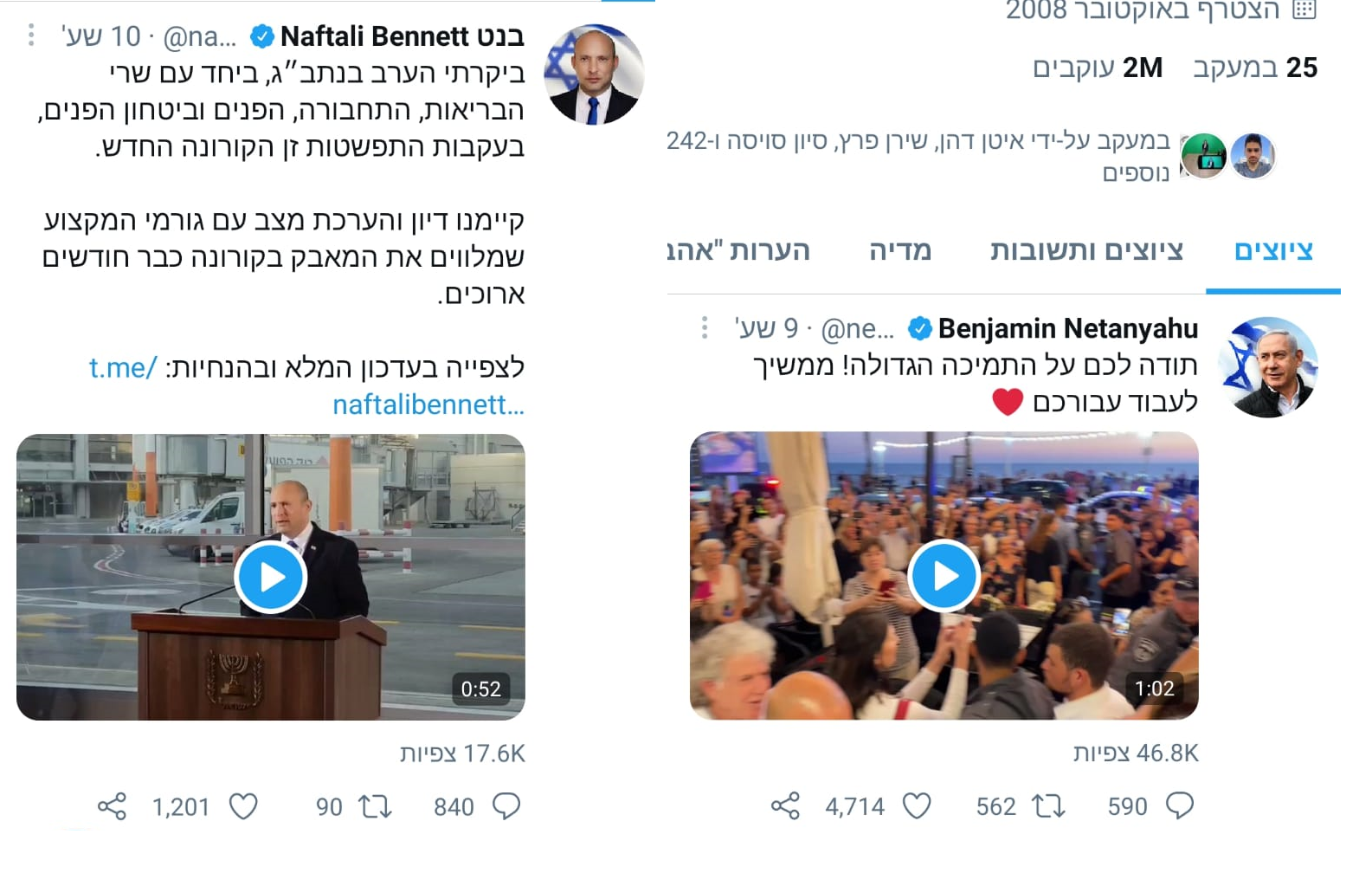Share the Benjamin Netanyahu tweet

pos(785,806)
